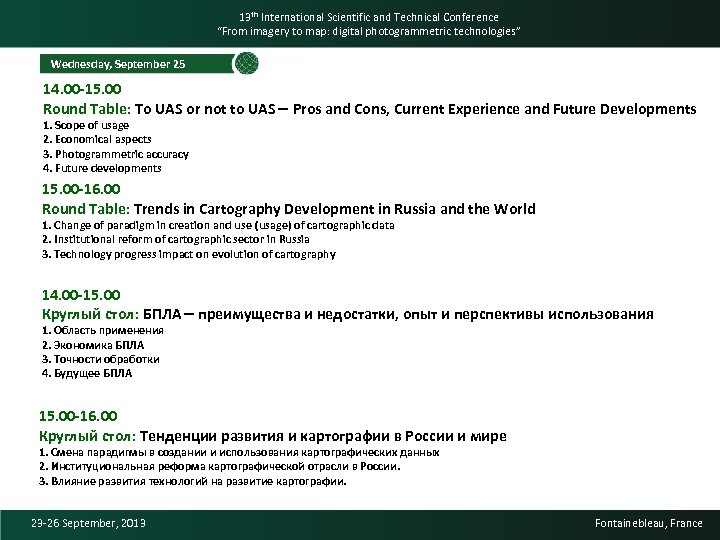Click list item '4. Future developments'
Screen dimensions: 720x540
pos(102,169)
